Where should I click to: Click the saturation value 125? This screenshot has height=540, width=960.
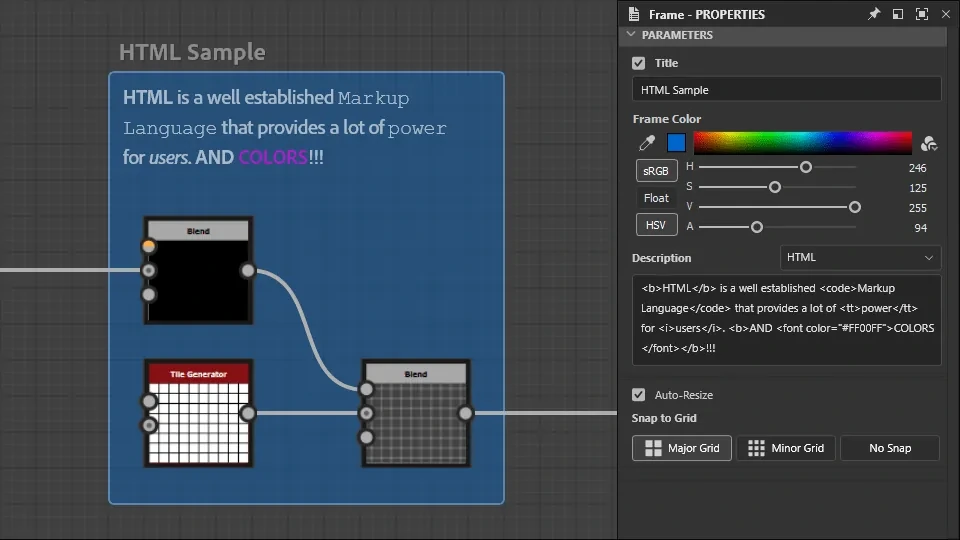click(917, 188)
